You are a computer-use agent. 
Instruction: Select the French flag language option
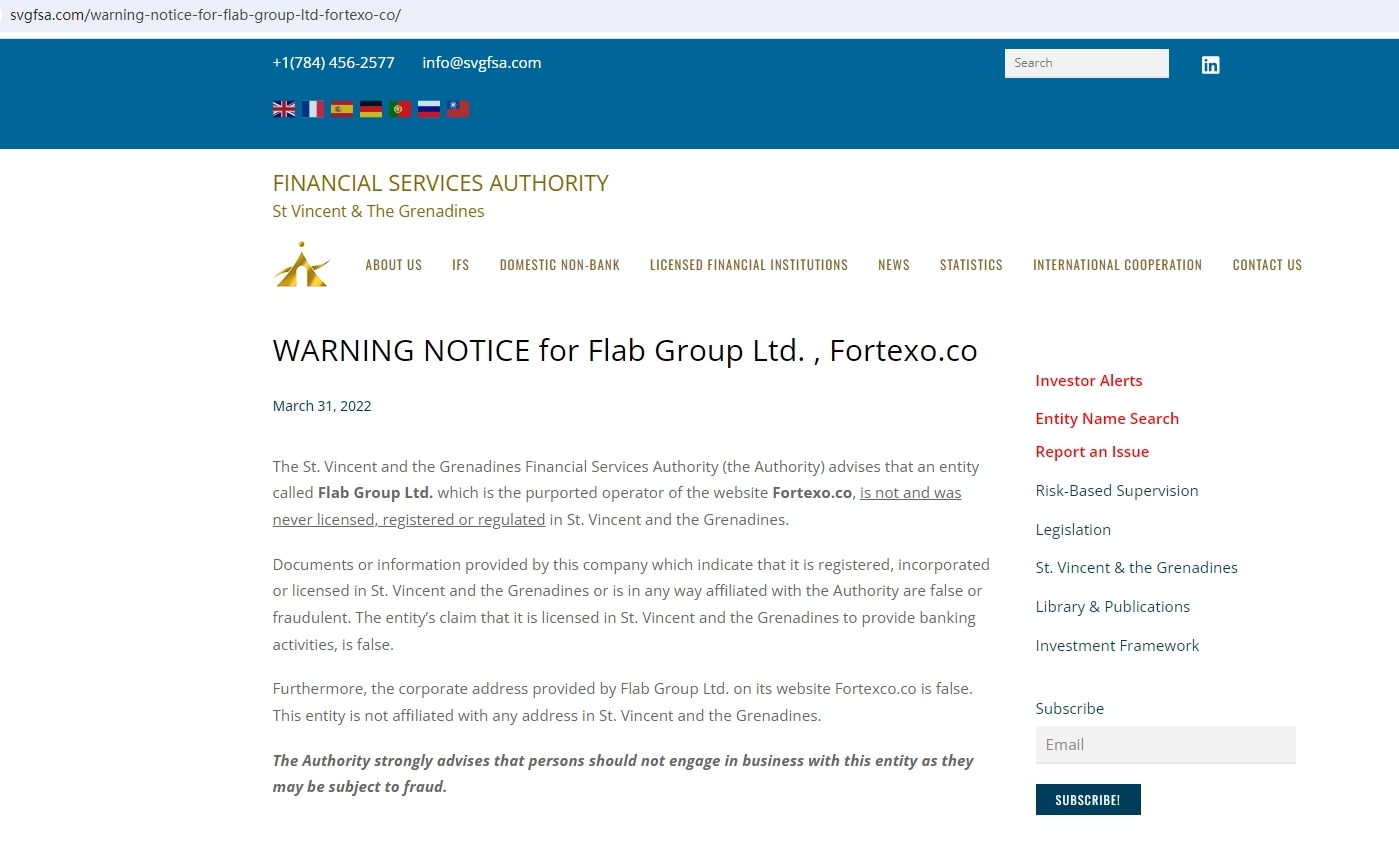(x=313, y=109)
